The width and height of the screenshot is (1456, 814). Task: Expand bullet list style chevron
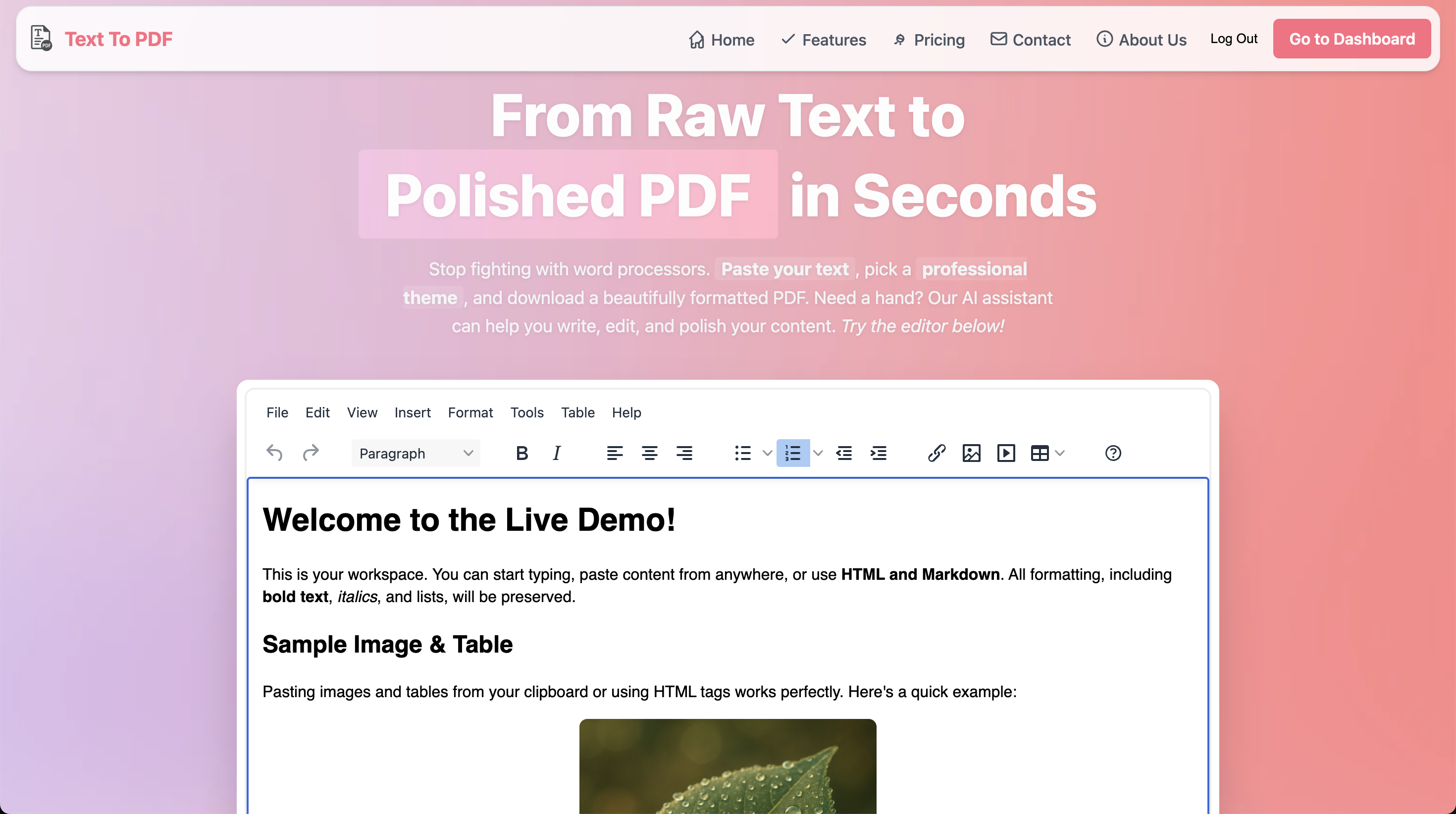click(x=767, y=453)
